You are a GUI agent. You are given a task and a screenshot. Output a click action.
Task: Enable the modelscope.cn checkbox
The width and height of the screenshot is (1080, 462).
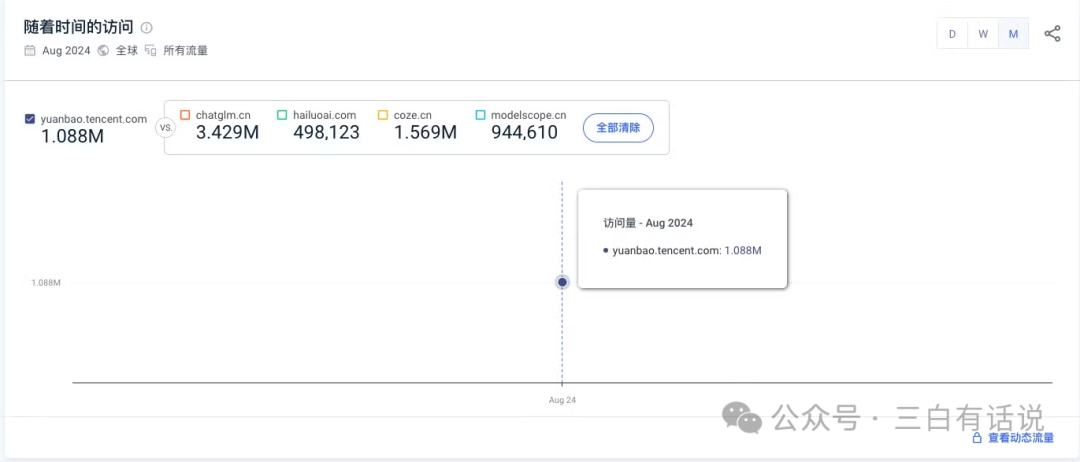(x=480, y=115)
